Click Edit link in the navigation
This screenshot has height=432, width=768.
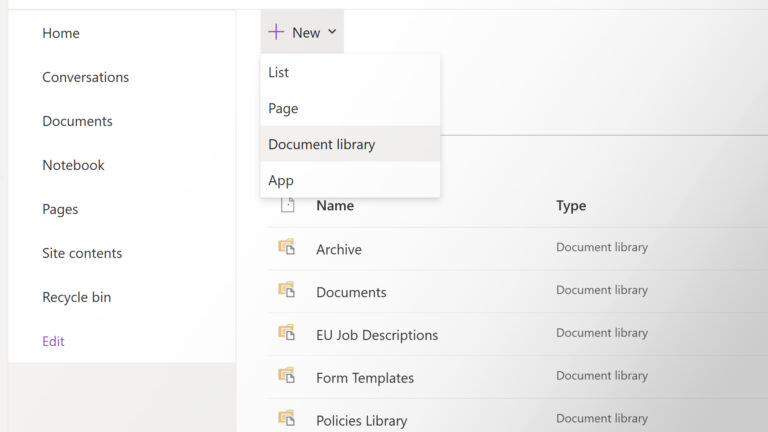(x=53, y=341)
